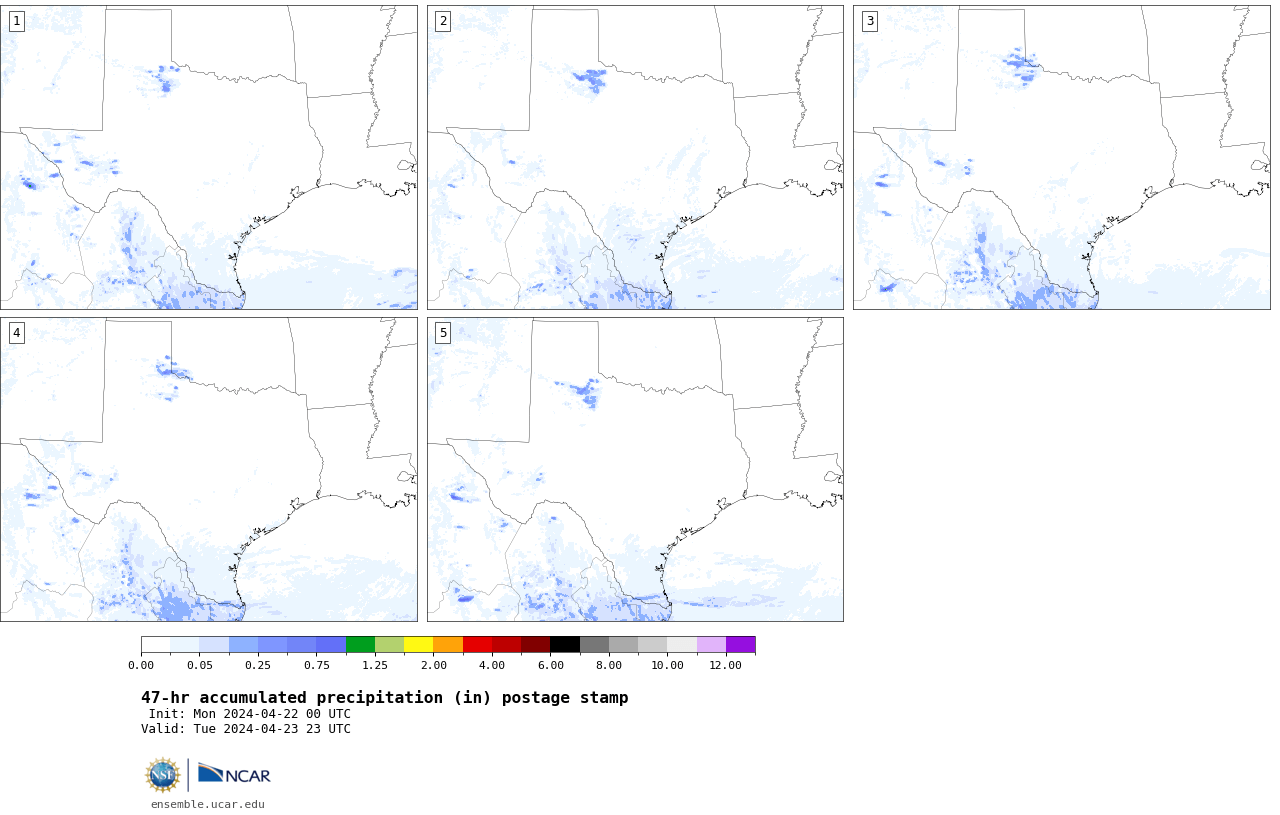Click the dark green color swatch in legend
This screenshot has width=1280, height=815.
360,645
